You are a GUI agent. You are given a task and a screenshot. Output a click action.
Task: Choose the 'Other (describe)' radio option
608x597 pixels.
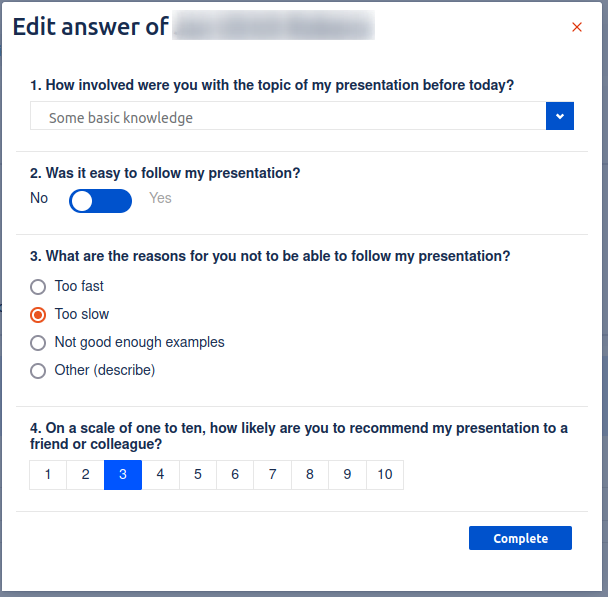point(38,370)
